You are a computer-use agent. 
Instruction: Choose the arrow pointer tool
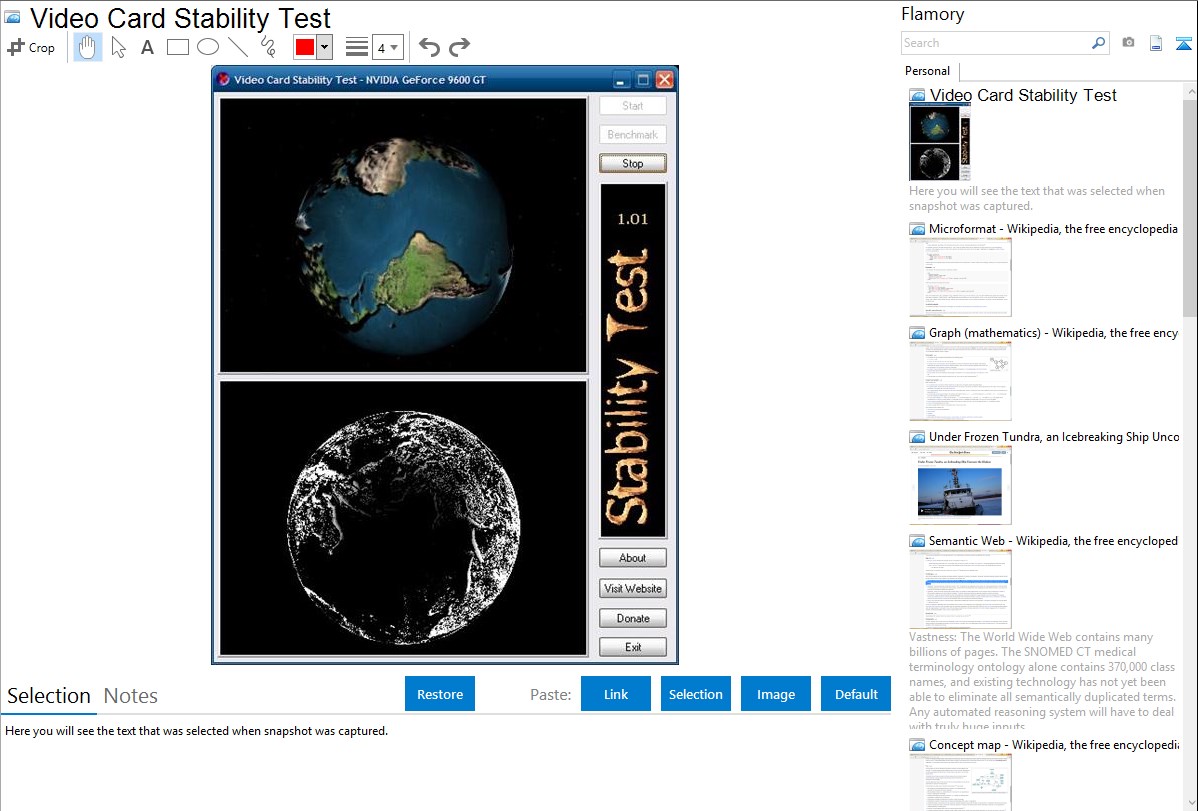click(118, 47)
